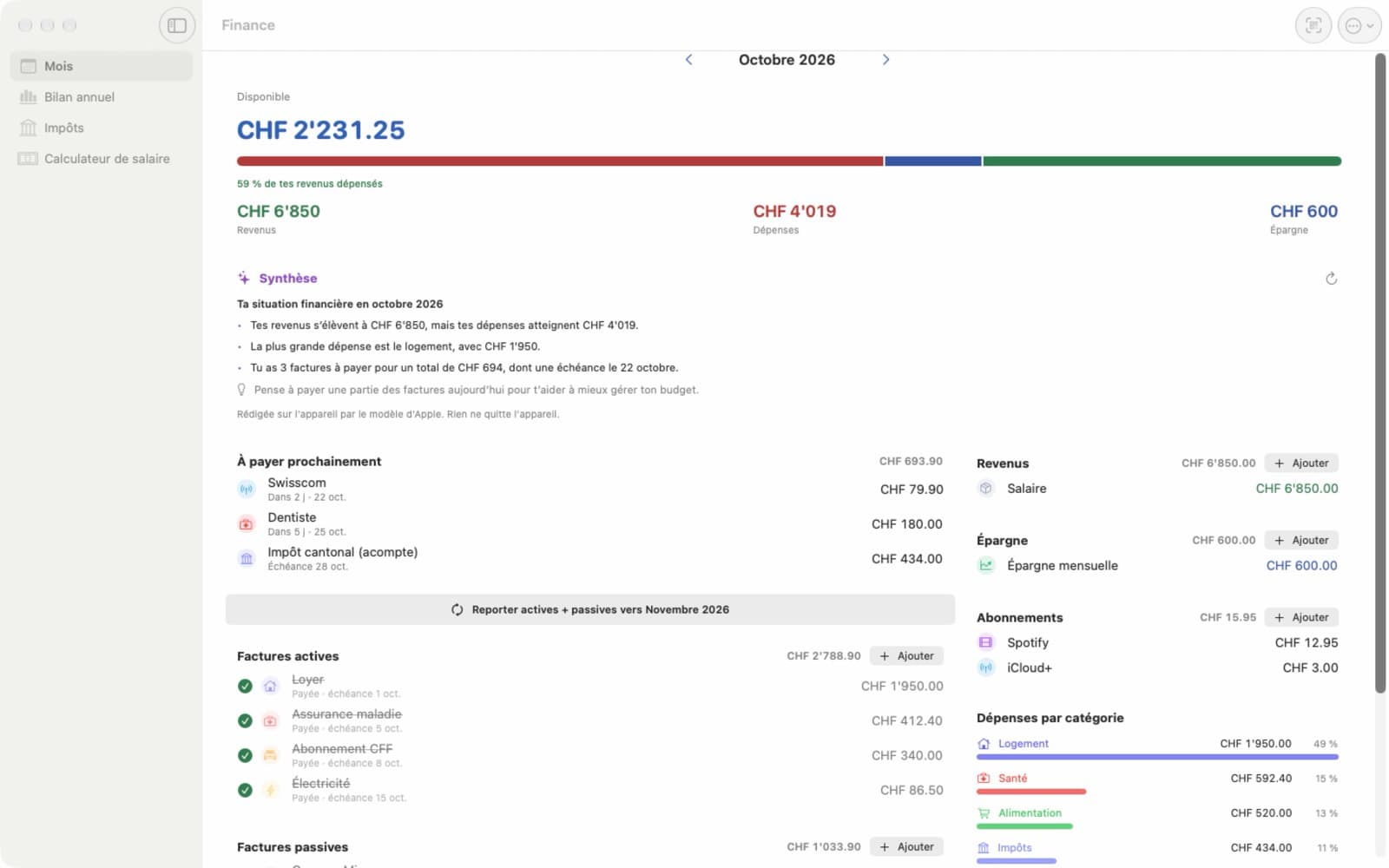Image resolution: width=1389 pixels, height=868 pixels.
Task: Click the Octobre 2026 month title
Action: pos(787,60)
